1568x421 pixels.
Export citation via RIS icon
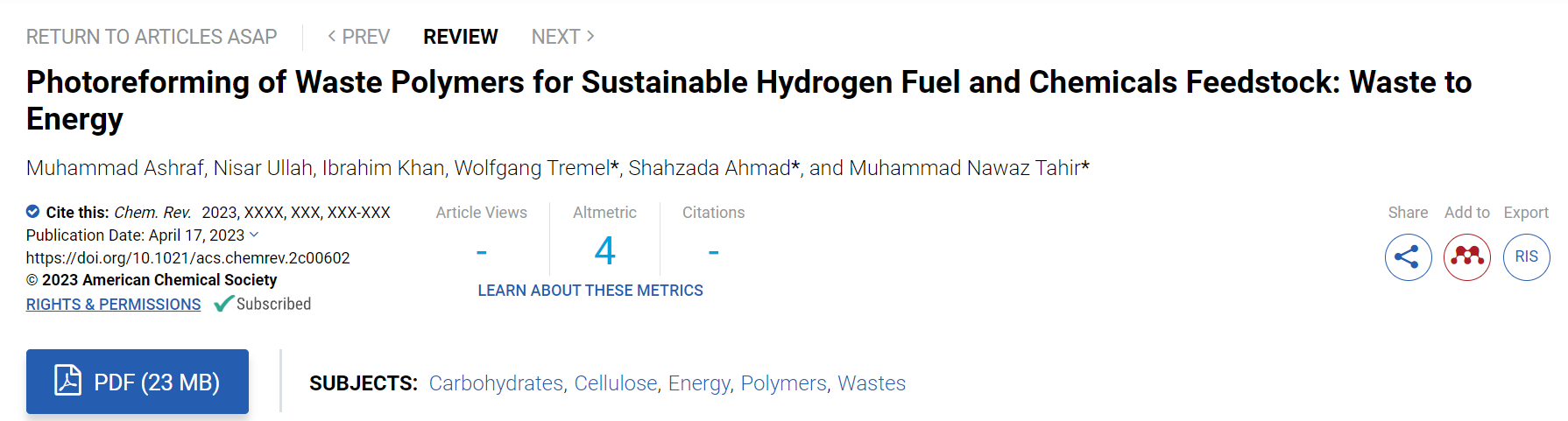(x=1527, y=257)
